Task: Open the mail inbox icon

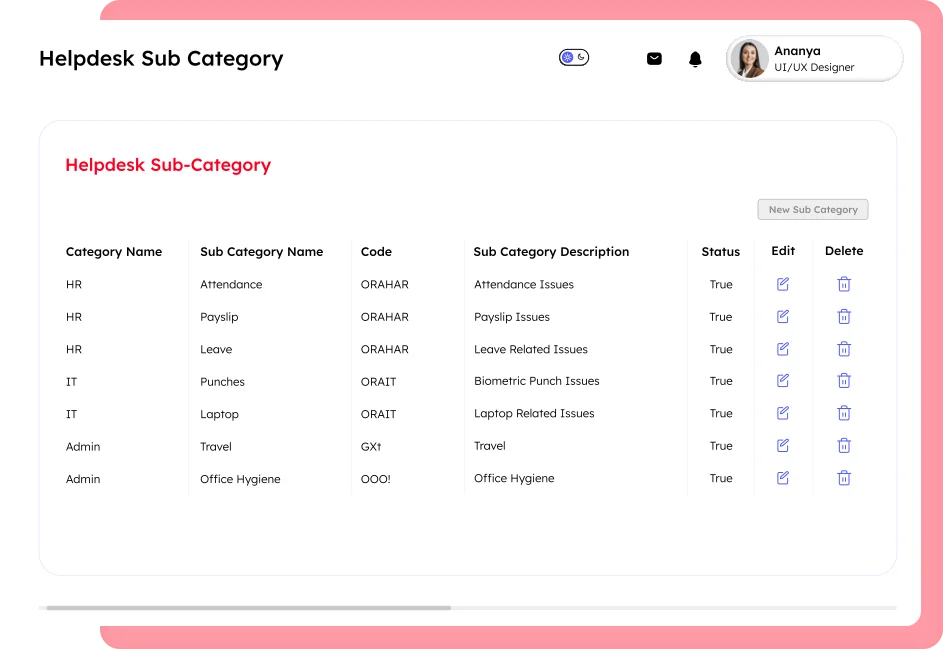Action: coord(654,58)
